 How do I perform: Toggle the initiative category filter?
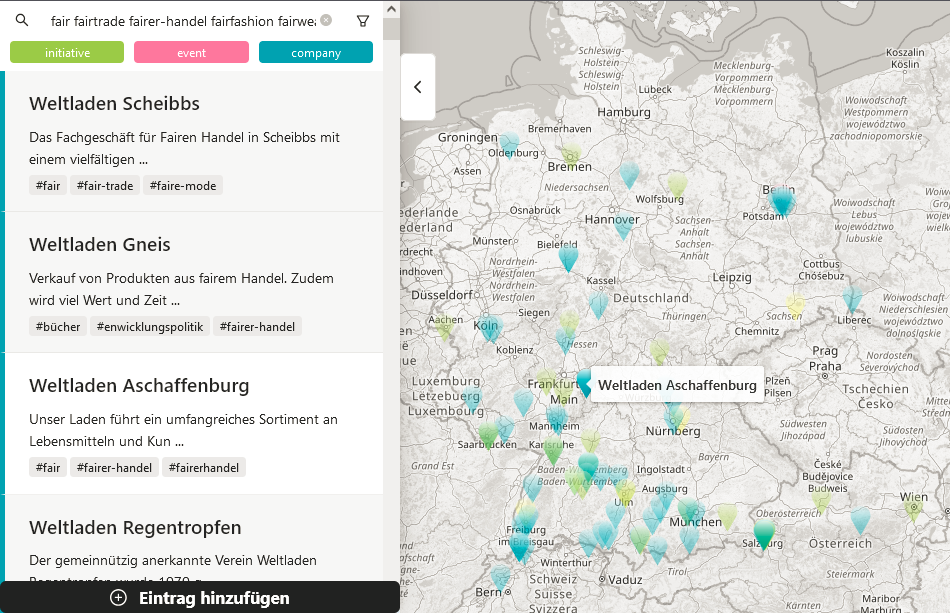pyautogui.click(x=67, y=53)
